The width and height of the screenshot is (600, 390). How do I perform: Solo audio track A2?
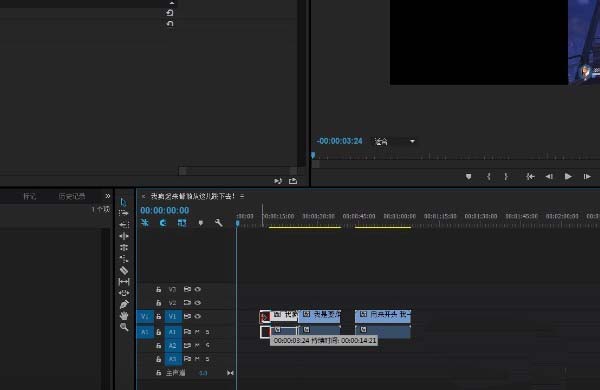point(207,346)
